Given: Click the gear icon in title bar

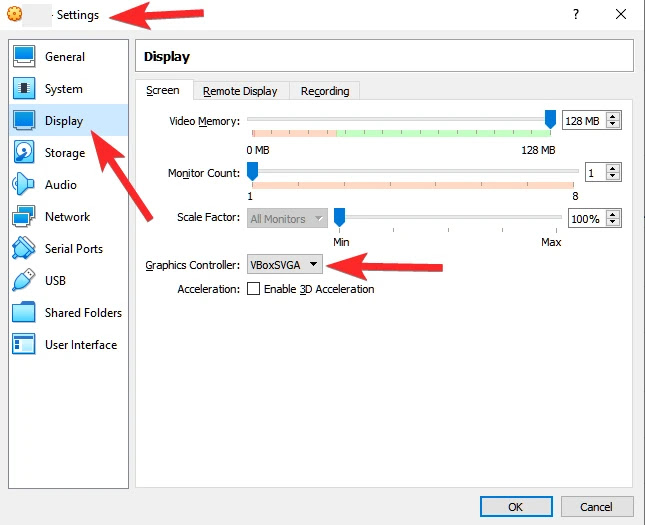Looking at the screenshot, I should pos(14,14).
